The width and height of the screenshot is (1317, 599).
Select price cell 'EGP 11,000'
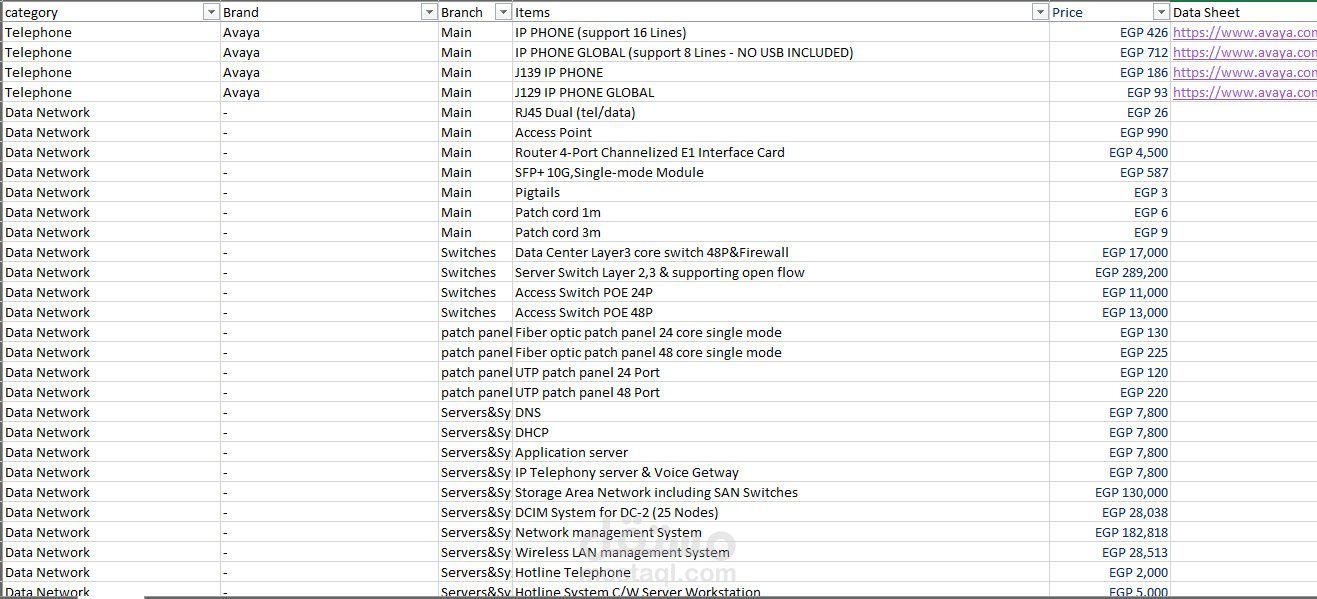[1110, 292]
